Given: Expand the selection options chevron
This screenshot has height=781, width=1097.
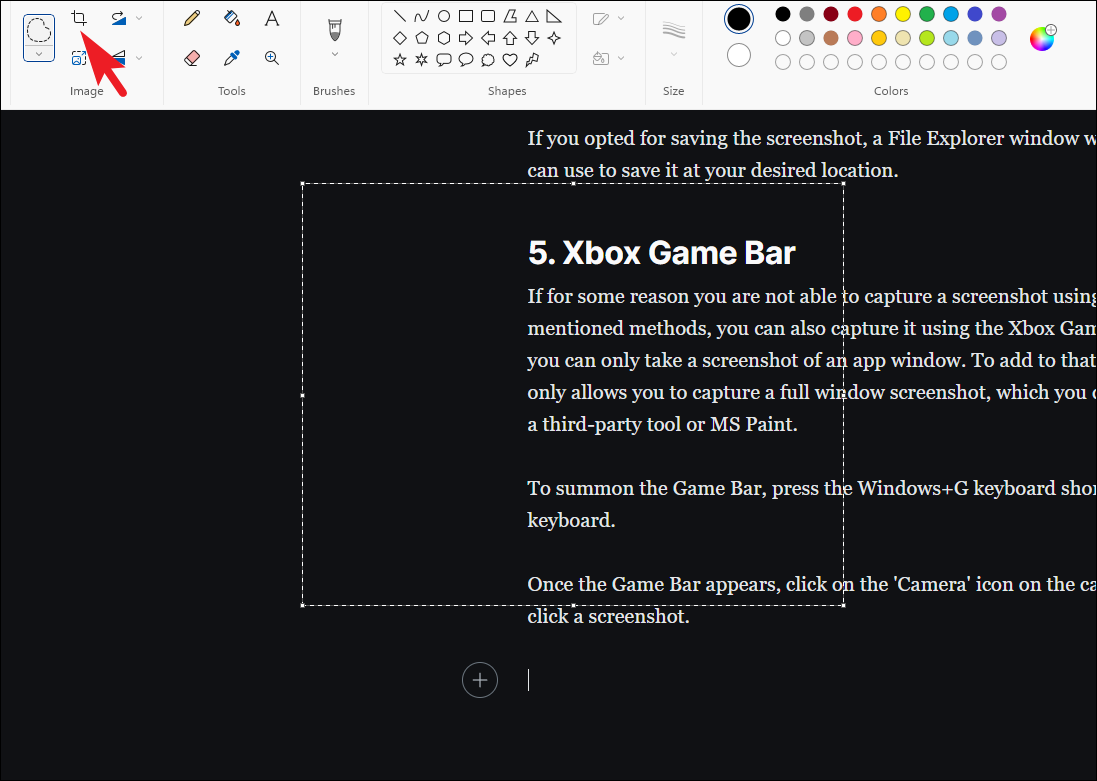Looking at the screenshot, I should coord(39,54).
